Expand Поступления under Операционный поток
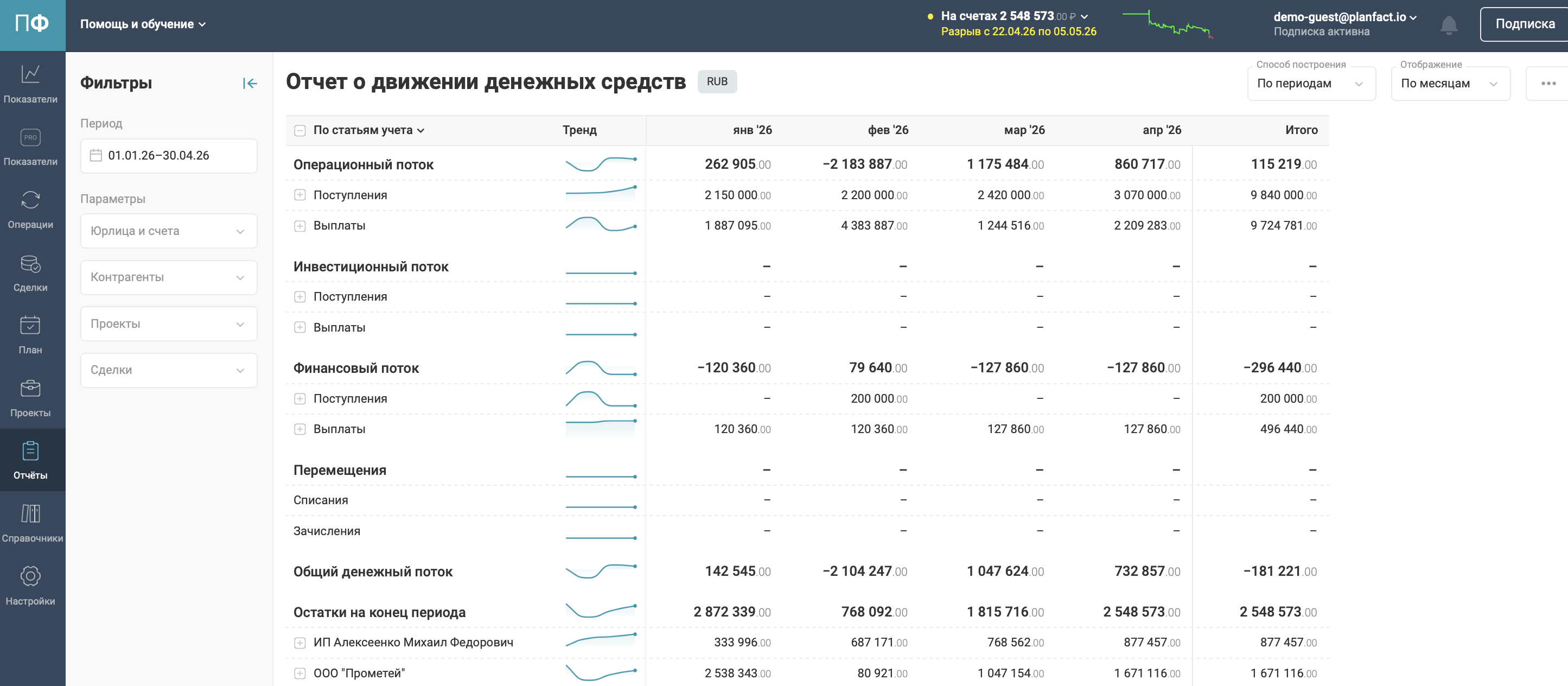Image resolution: width=1568 pixels, height=686 pixels. pyautogui.click(x=299, y=195)
